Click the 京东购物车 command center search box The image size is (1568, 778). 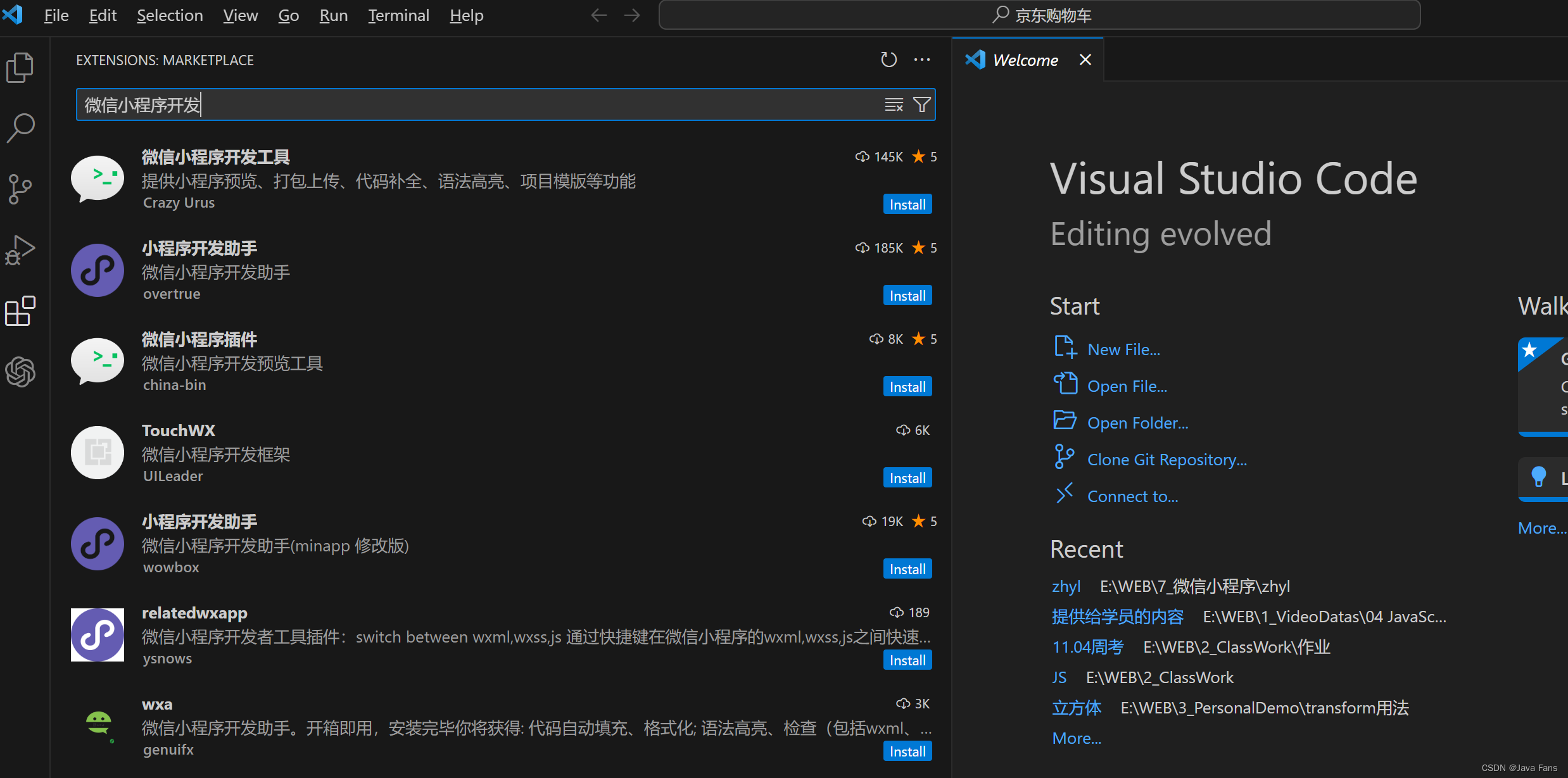1039,15
